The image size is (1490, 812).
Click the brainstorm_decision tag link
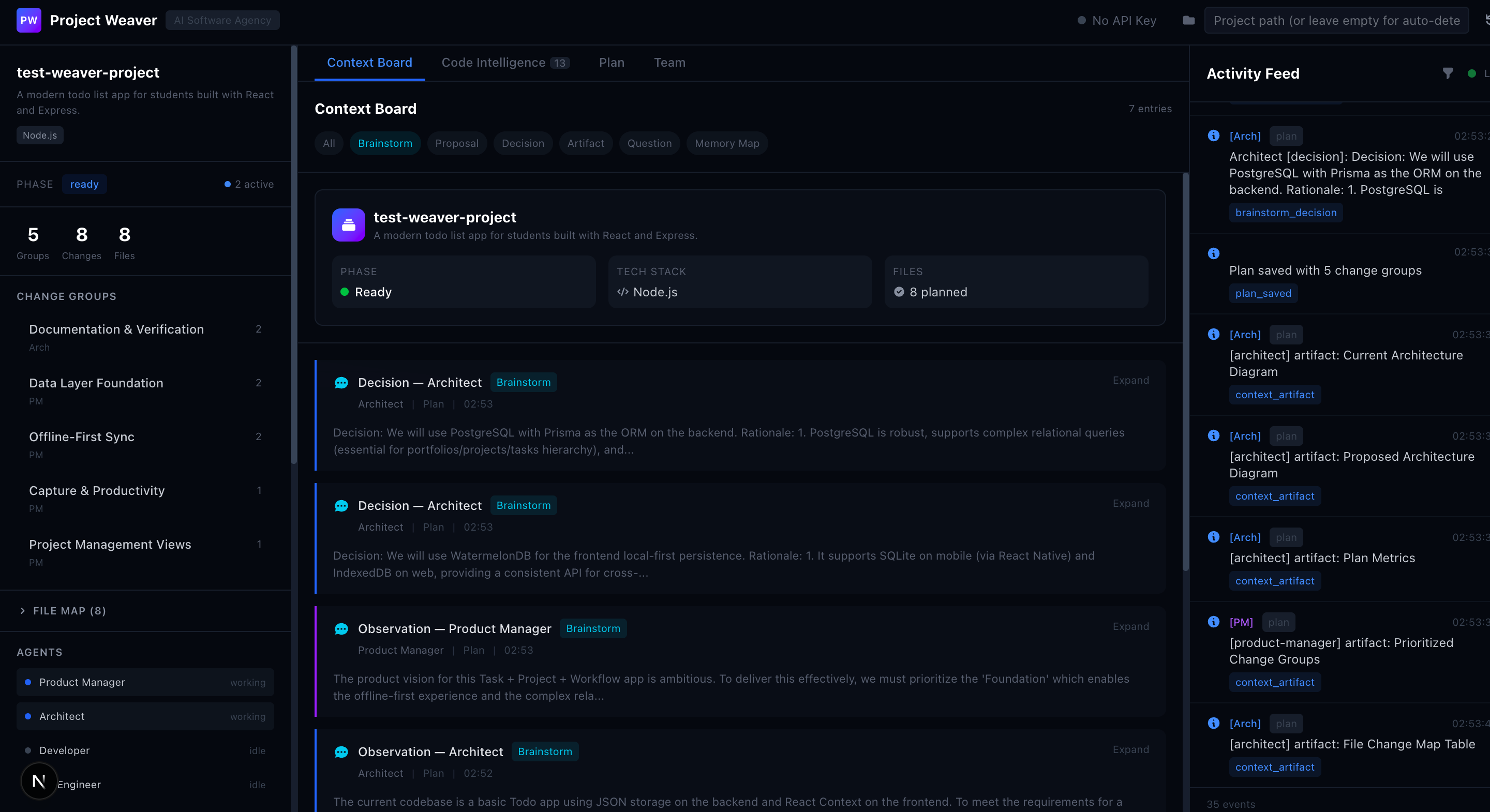click(x=1285, y=213)
